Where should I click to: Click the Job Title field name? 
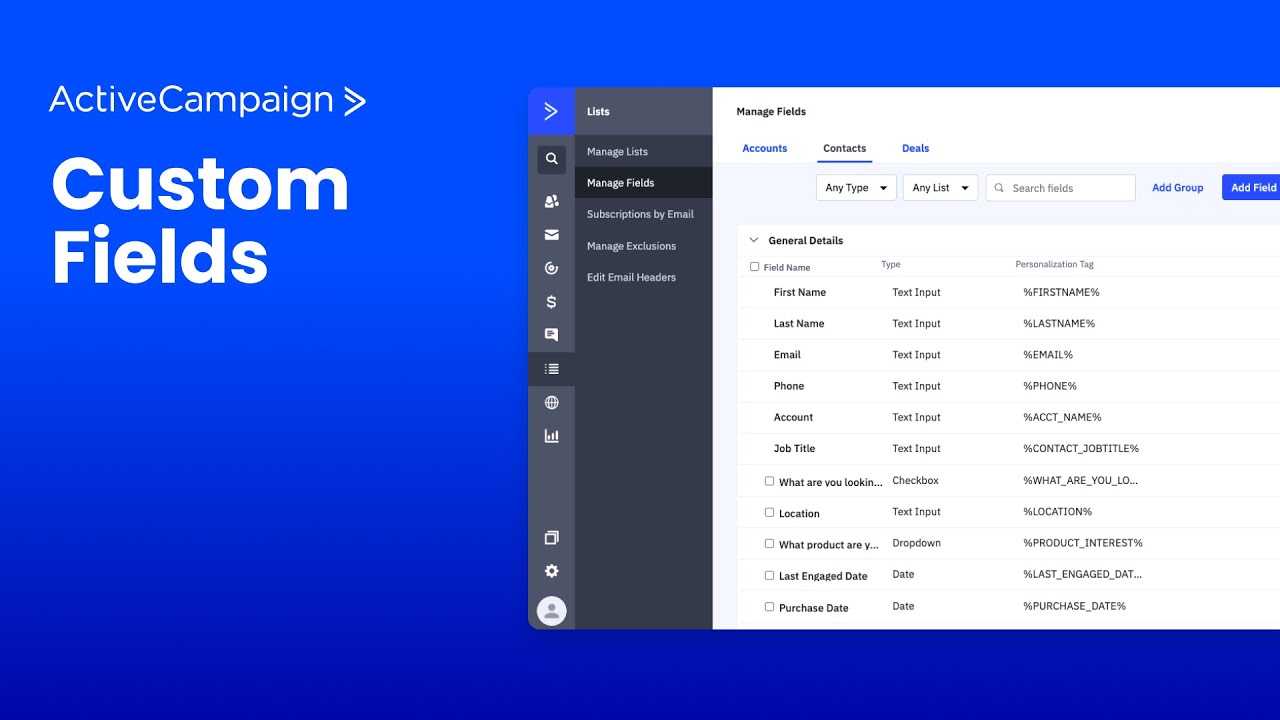click(x=795, y=449)
